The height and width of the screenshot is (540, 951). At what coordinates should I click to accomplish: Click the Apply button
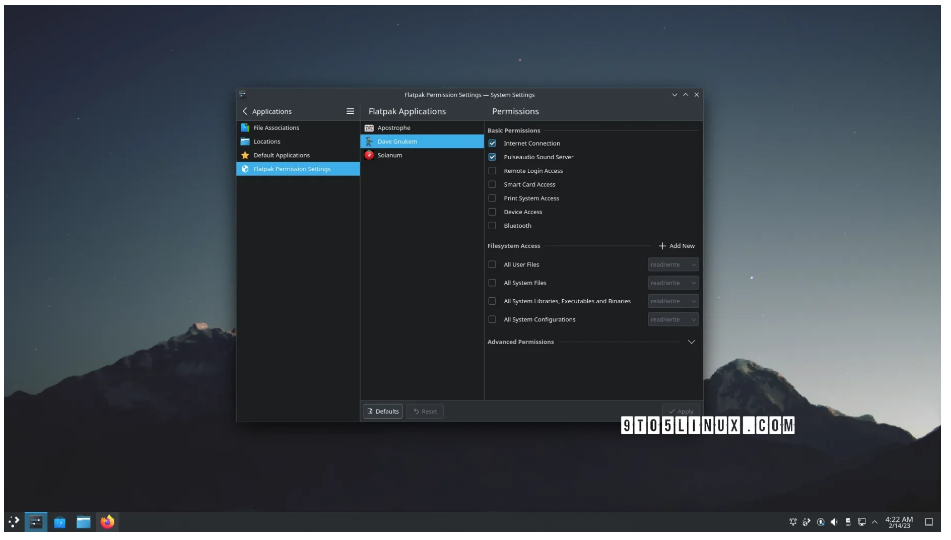(x=681, y=411)
